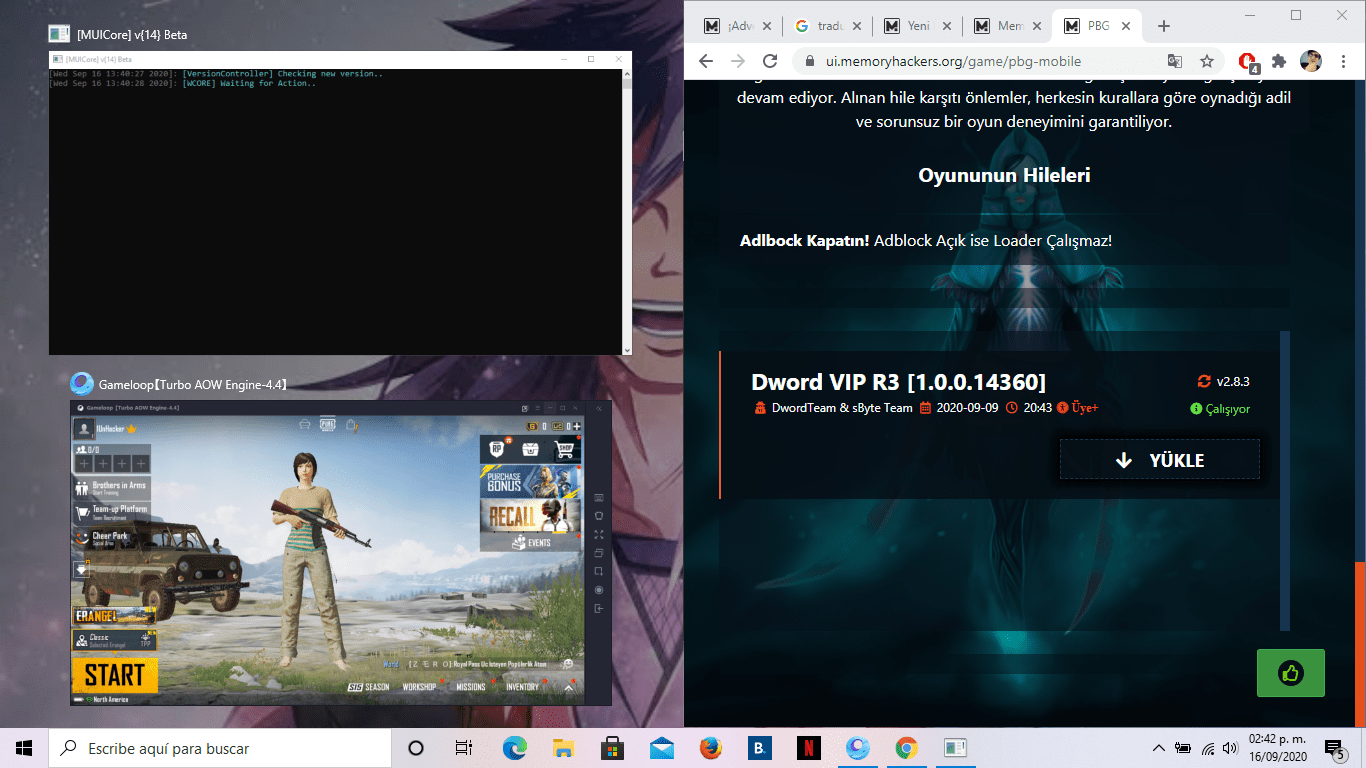This screenshot has width=1366, height=768.
Task: Open the Classic mode selection panel
Action: pyautogui.click(x=114, y=640)
